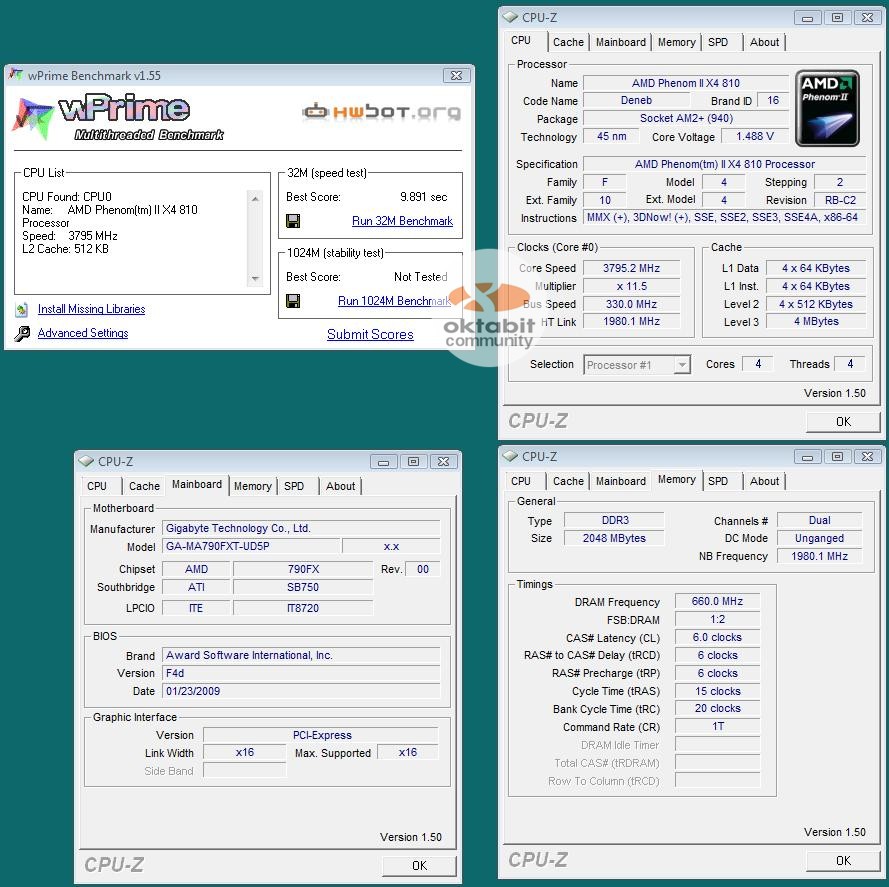Click save icon beside Run 32M Benchmark
The image size is (889, 887).
pyautogui.click(x=293, y=221)
